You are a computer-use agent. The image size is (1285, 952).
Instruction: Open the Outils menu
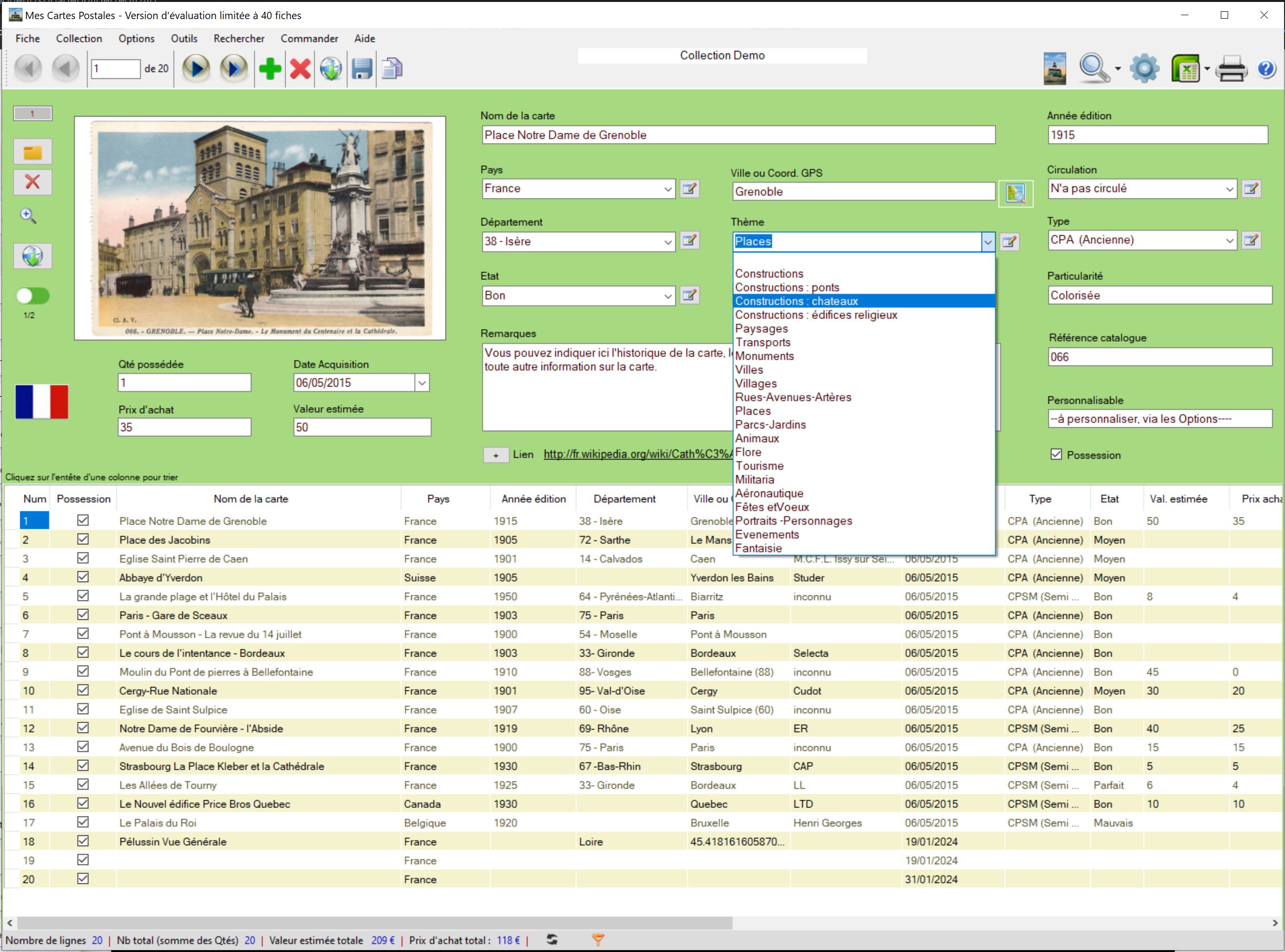184,39
